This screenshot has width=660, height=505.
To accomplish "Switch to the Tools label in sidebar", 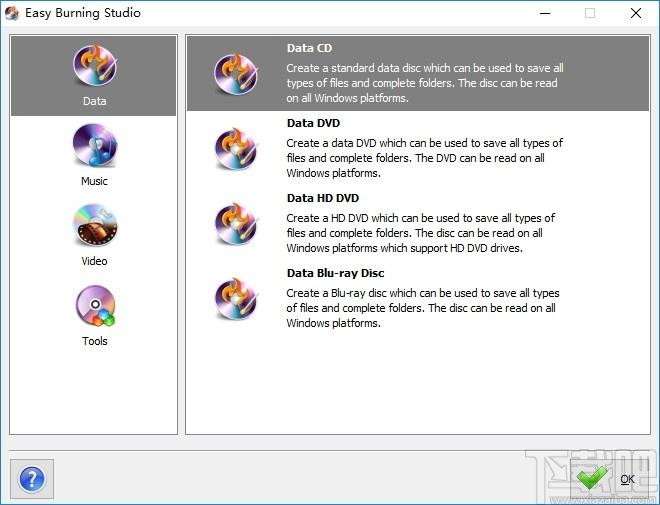I will pyautogui.click(x=95, y=341).
